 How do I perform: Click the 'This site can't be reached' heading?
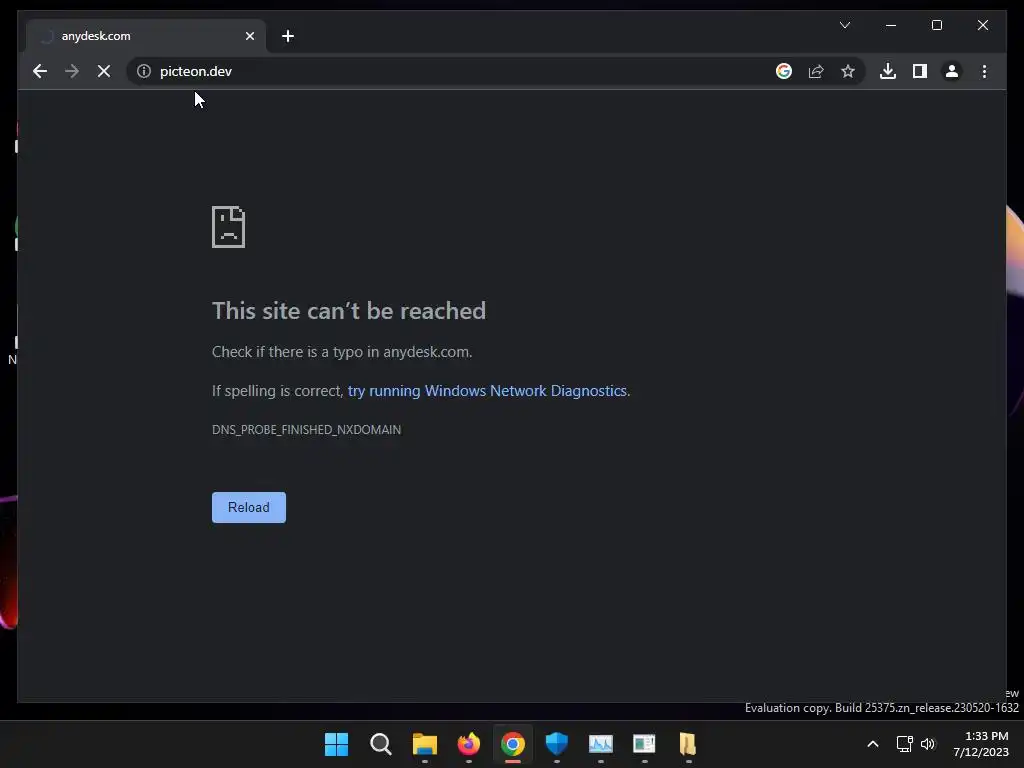(x=349, y=311)
